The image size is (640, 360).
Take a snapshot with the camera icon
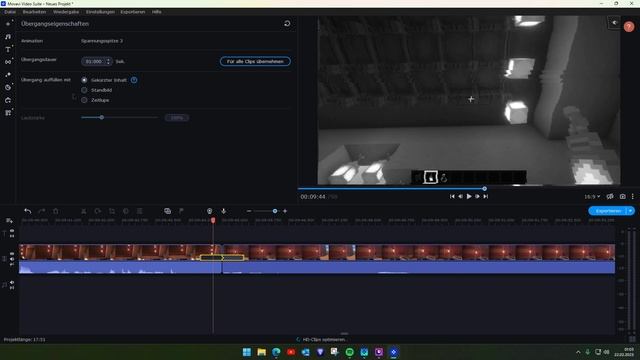[622, 196]
